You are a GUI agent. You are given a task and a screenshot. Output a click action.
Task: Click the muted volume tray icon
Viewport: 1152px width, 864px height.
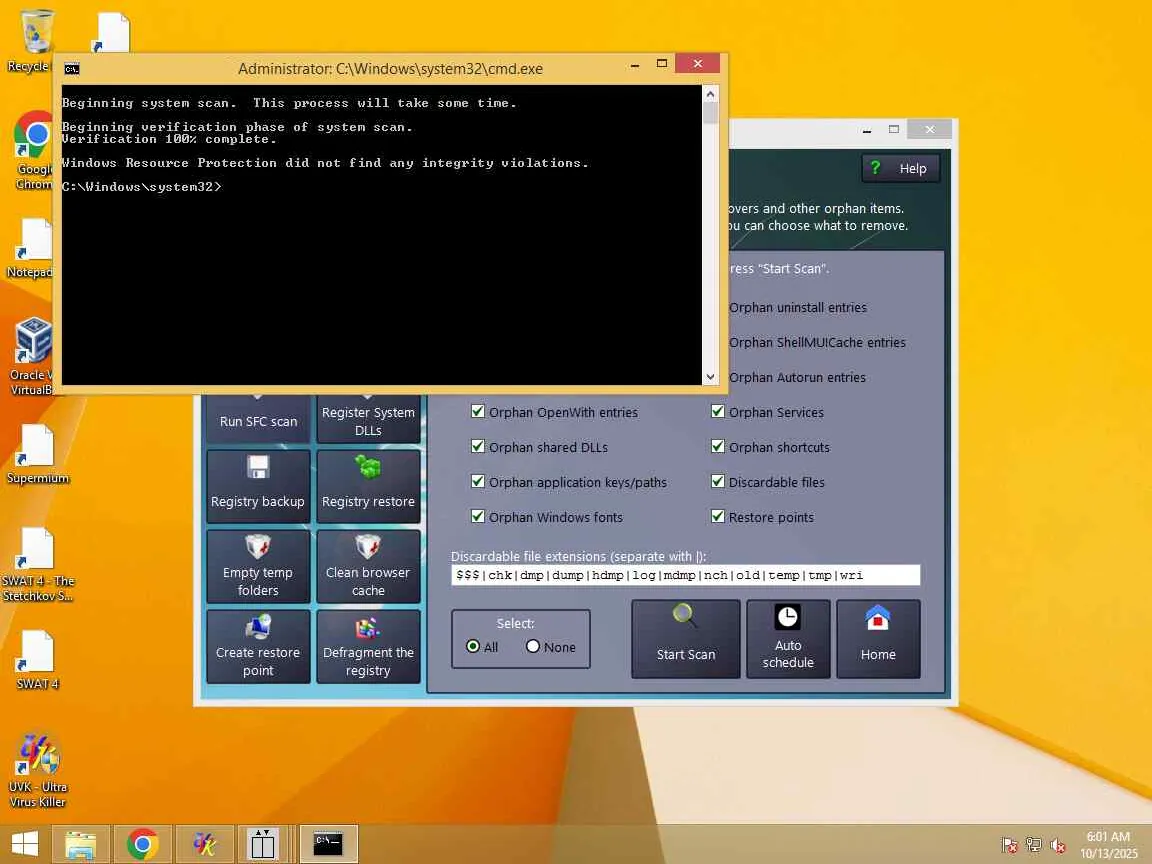coord(1058,846)
